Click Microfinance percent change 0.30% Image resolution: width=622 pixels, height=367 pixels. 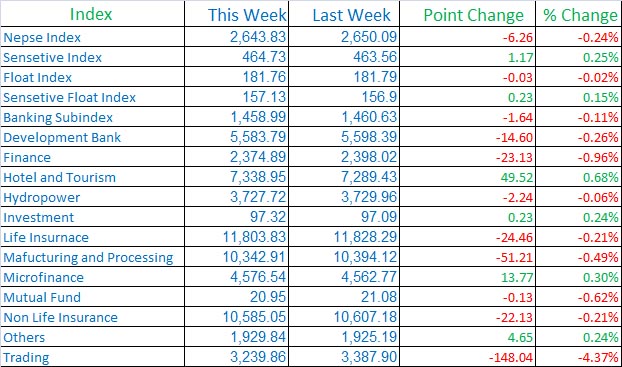coord(600,277)
